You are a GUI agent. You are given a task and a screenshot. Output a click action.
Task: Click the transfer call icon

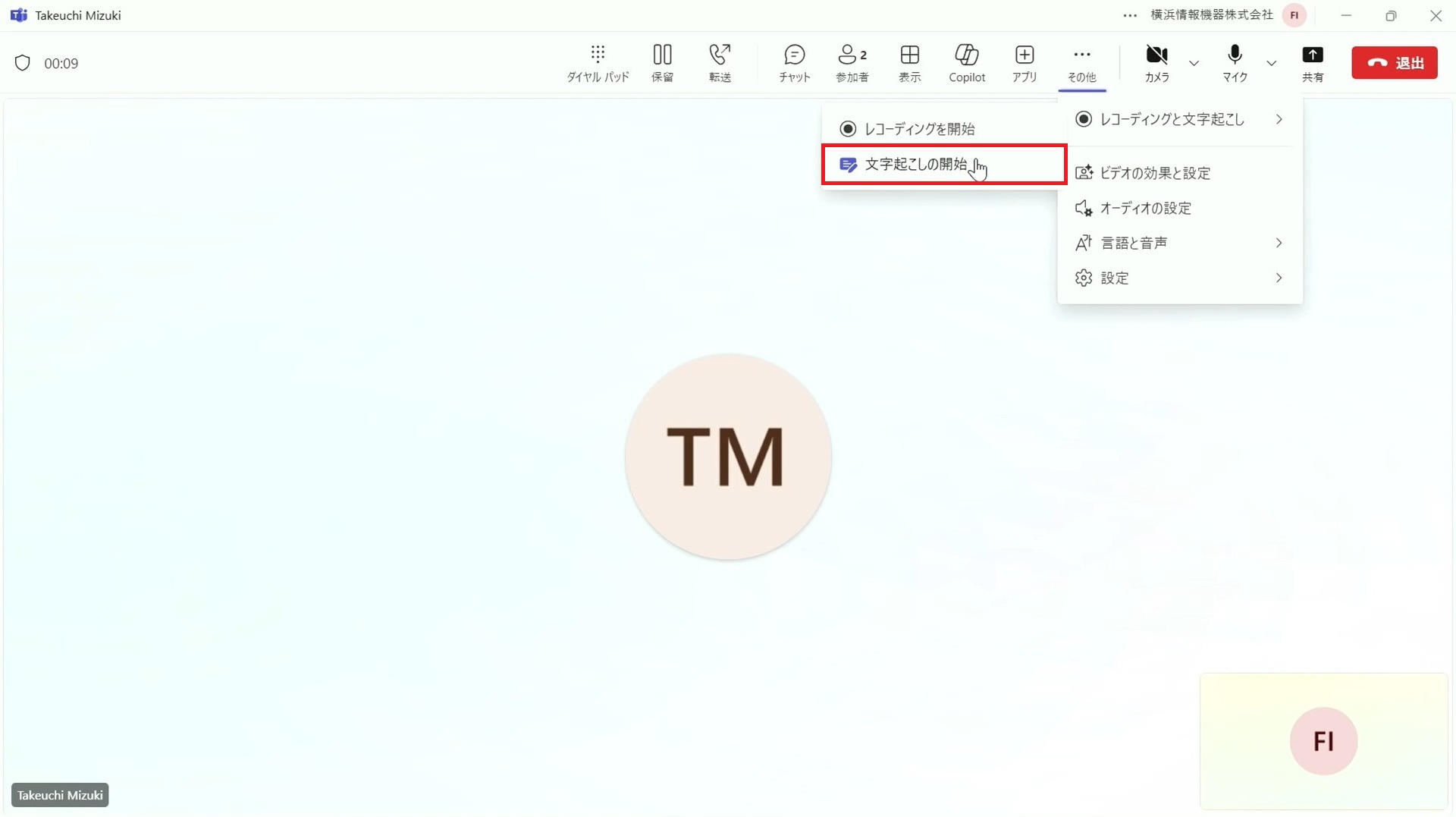point(720,63)
